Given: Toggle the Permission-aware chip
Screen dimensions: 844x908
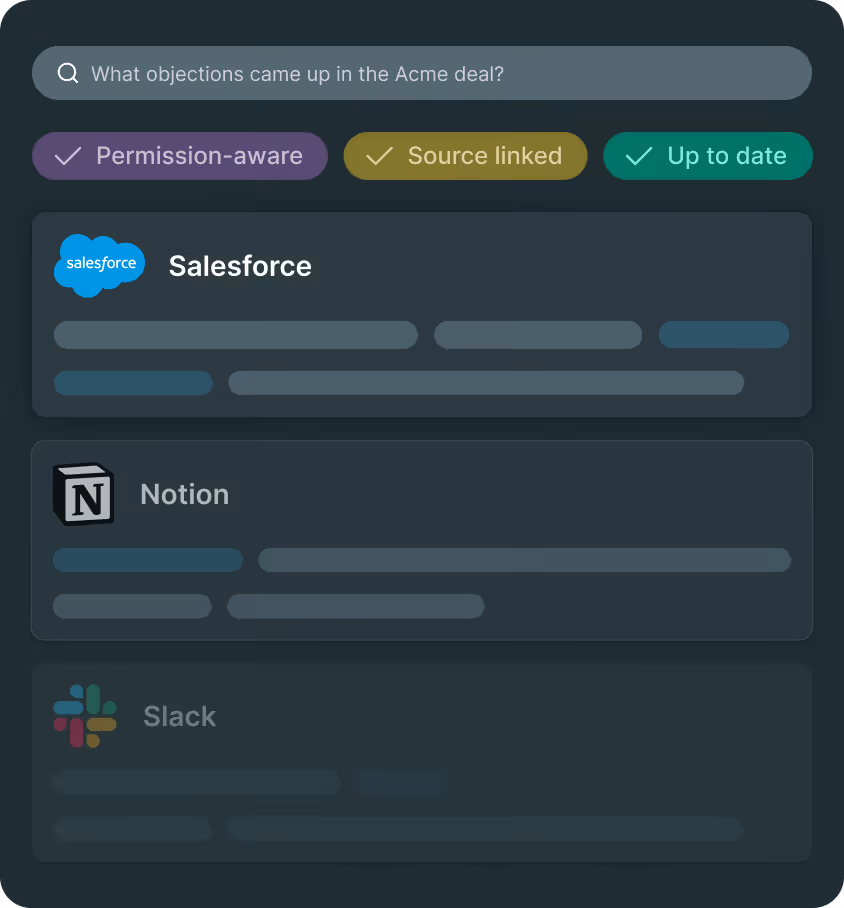Looking at the screenshot, I should [180, 156].
